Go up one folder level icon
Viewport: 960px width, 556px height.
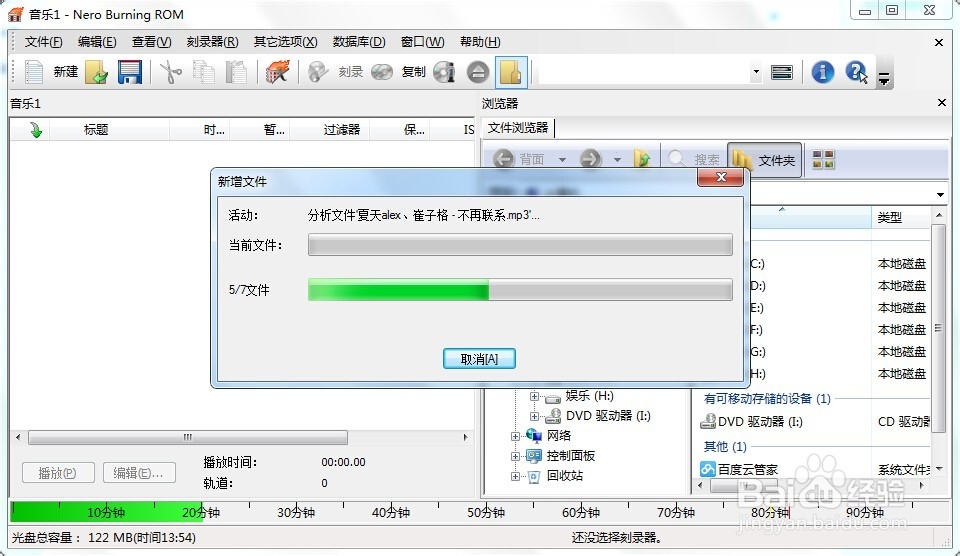point(642,159)
